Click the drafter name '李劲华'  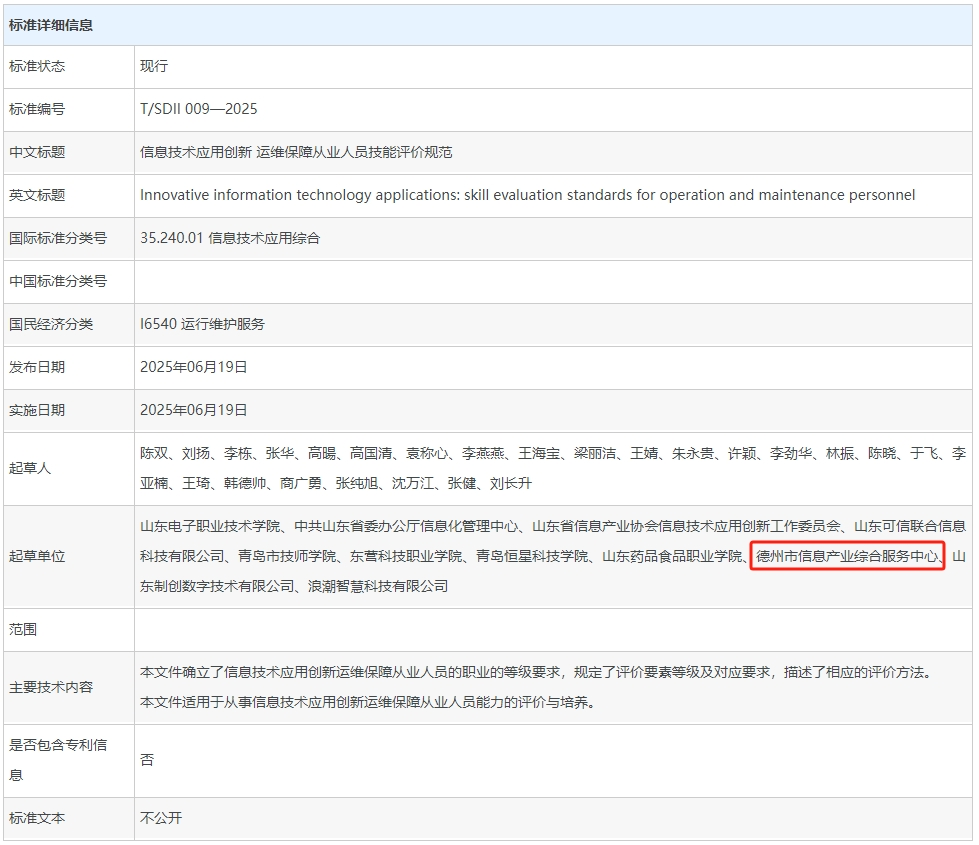791,453
